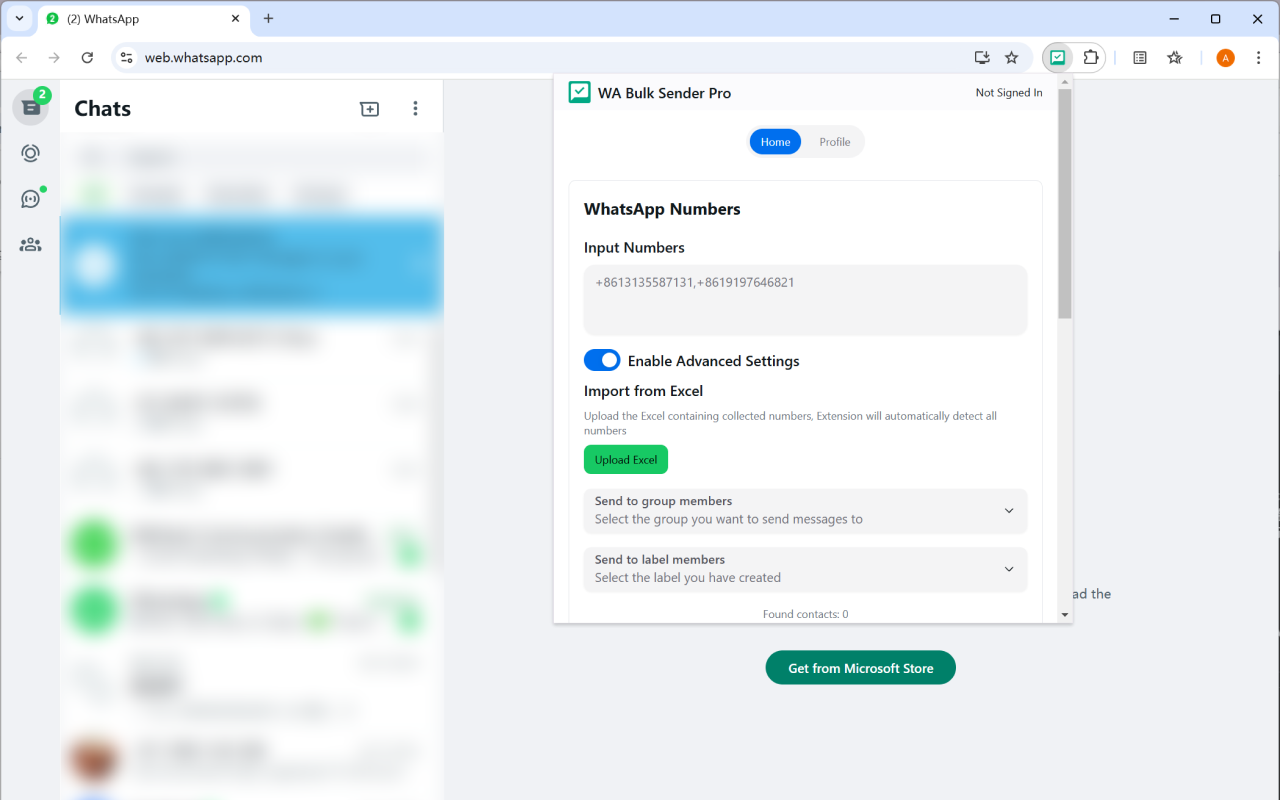Open the WhatsApp Channels icon
This screenshot has height=800, width=1280.
tap(31, 199)
